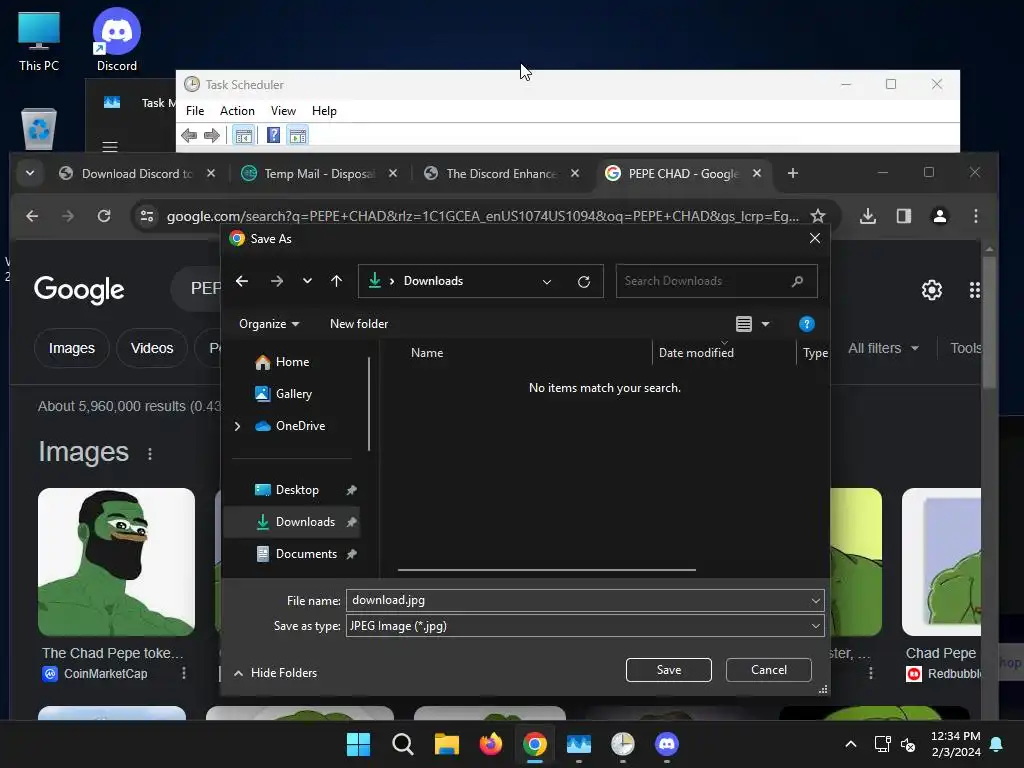This screenshot has height=768, width=1024.
Task: Open File menu in Task Scheduler
Action: pyautogui.click(x=195, y=111)
